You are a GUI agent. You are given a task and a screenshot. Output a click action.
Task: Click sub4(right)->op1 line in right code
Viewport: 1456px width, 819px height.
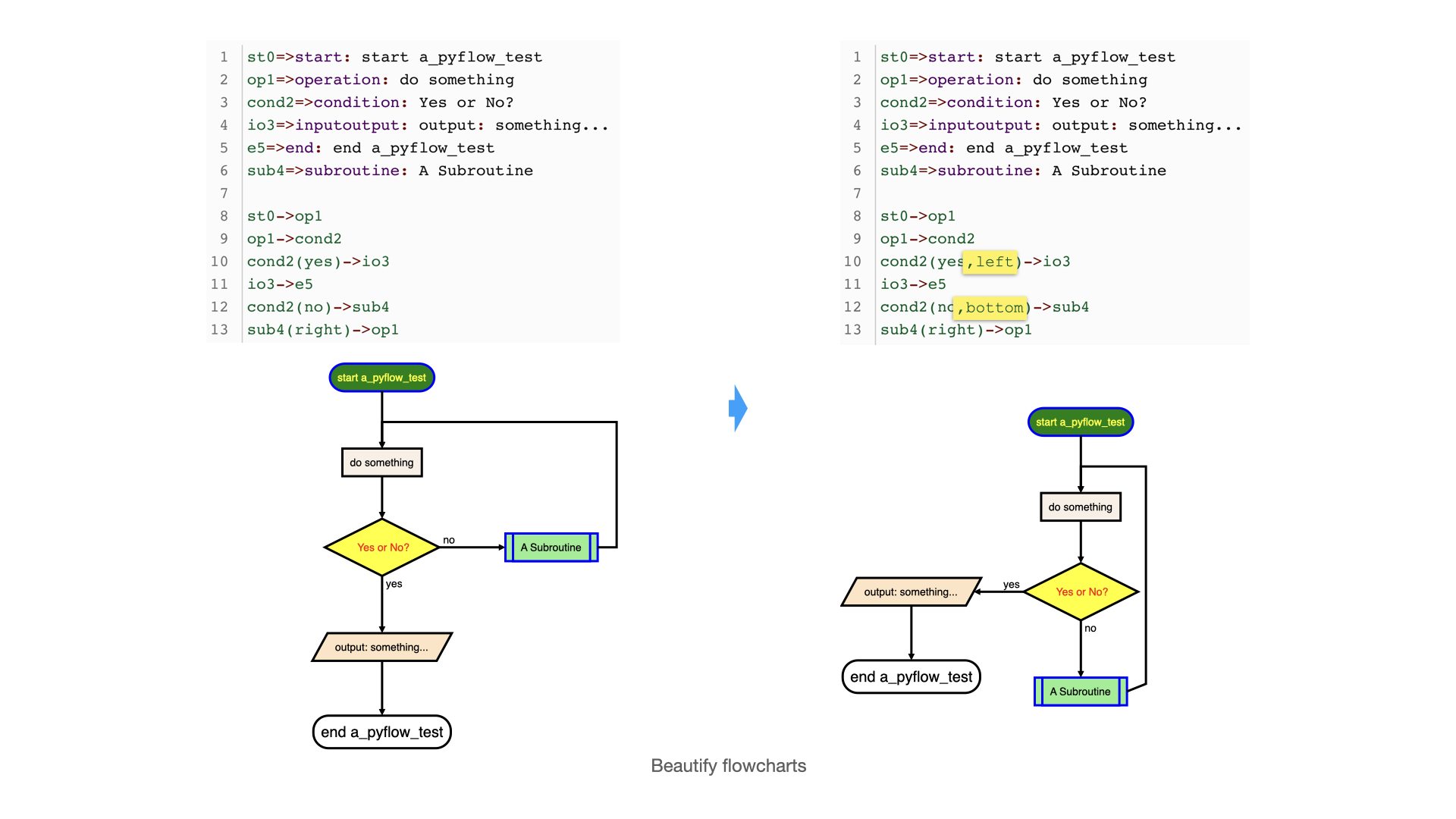point(955,330)
